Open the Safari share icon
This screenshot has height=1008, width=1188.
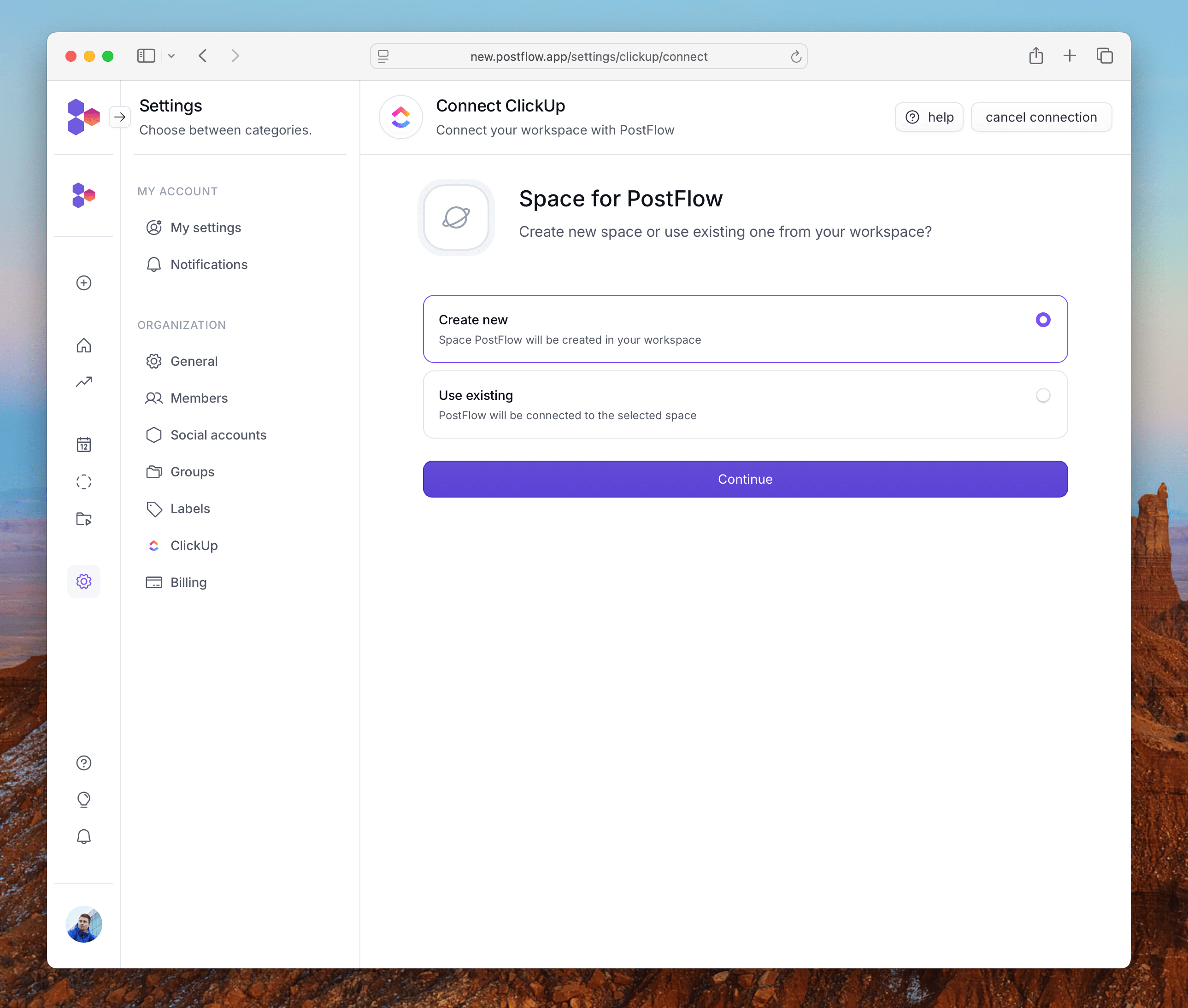coord(1036,55)
